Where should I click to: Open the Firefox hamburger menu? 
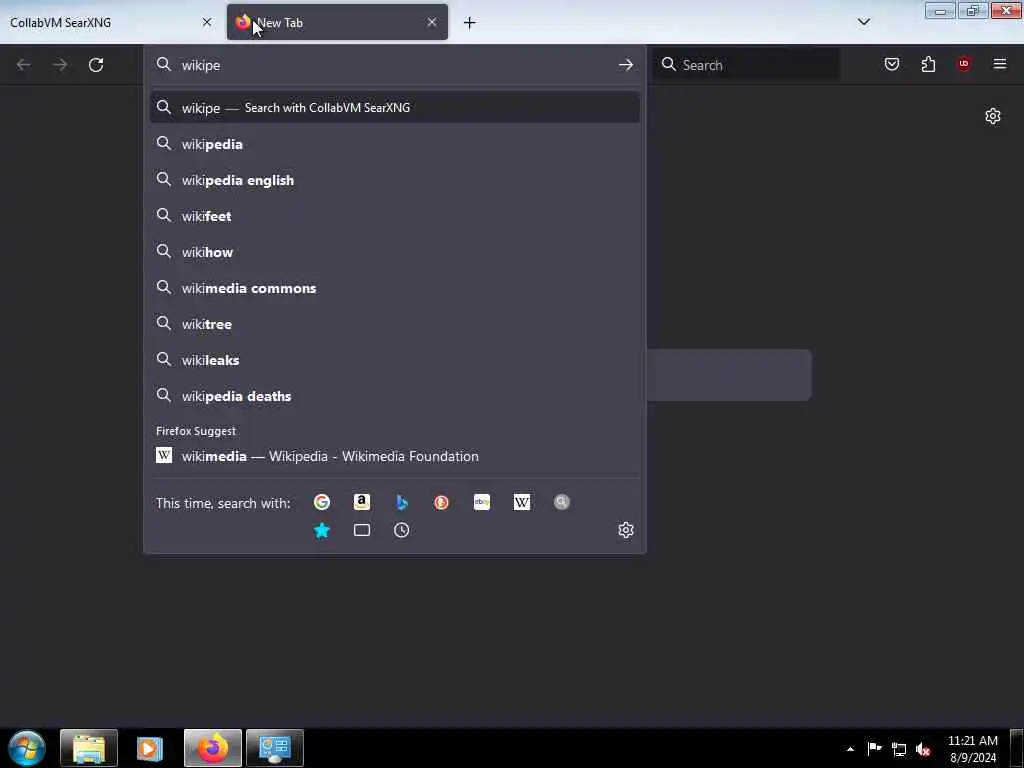[x=1000, y=64]
